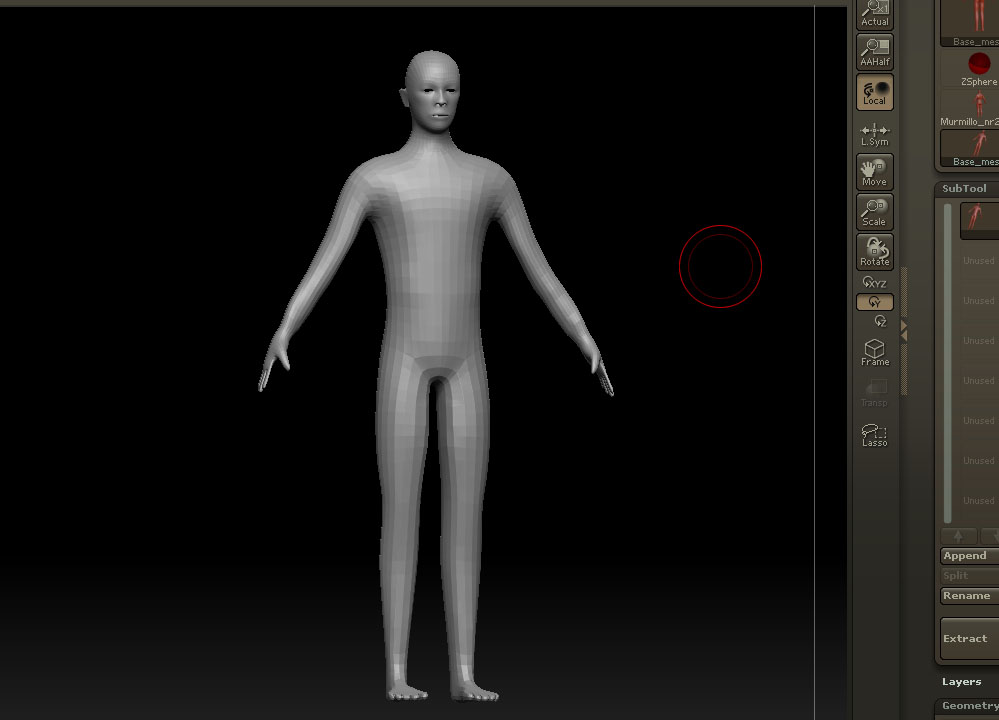The width and height of the screenshot is (999, 720).
Task: Toggle L.Sym local symmetry
Action: pos(875,134)
